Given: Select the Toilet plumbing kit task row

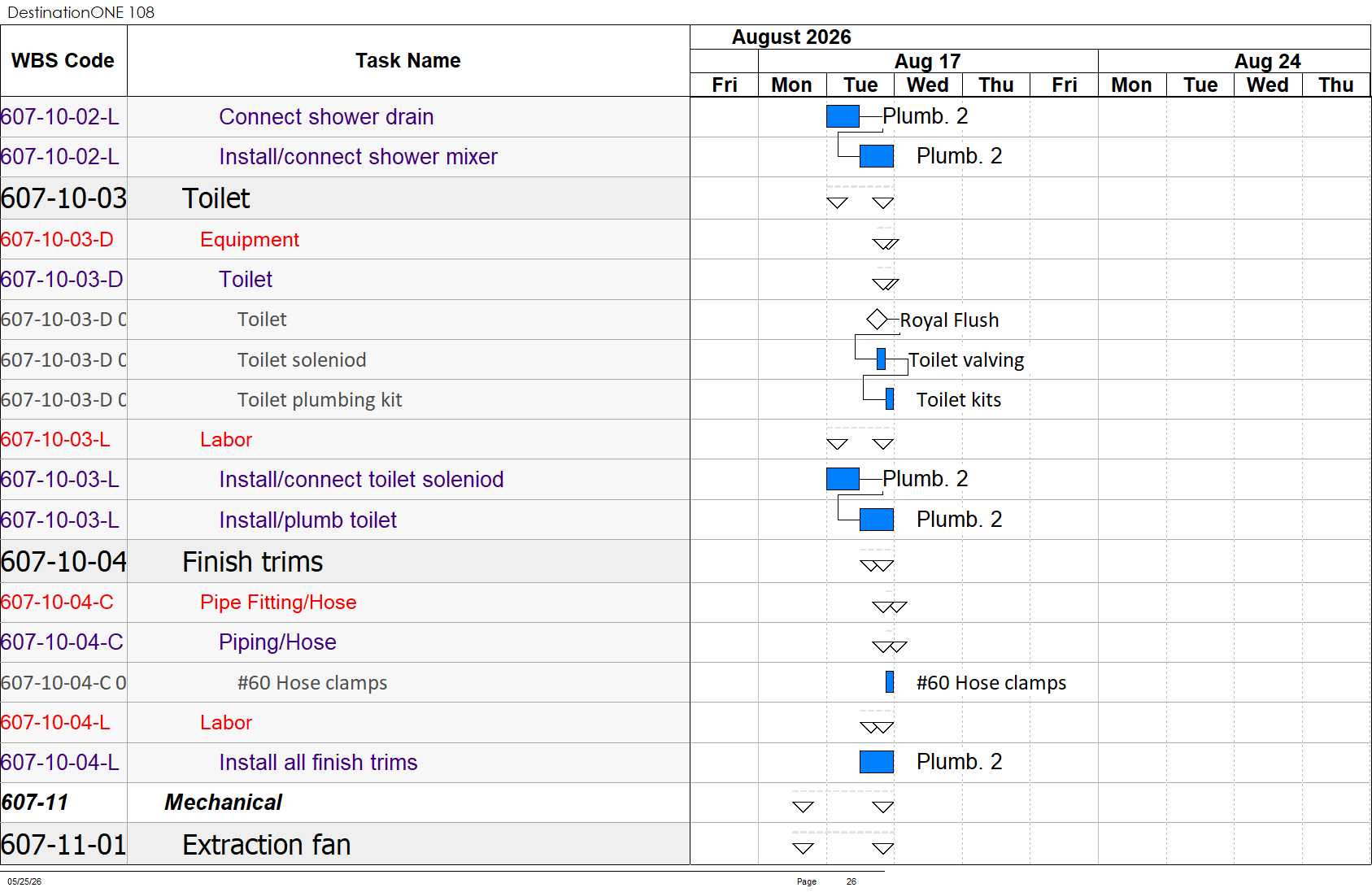Looking at the screenshot, I should pyautogui.click(x=345, y=399).
